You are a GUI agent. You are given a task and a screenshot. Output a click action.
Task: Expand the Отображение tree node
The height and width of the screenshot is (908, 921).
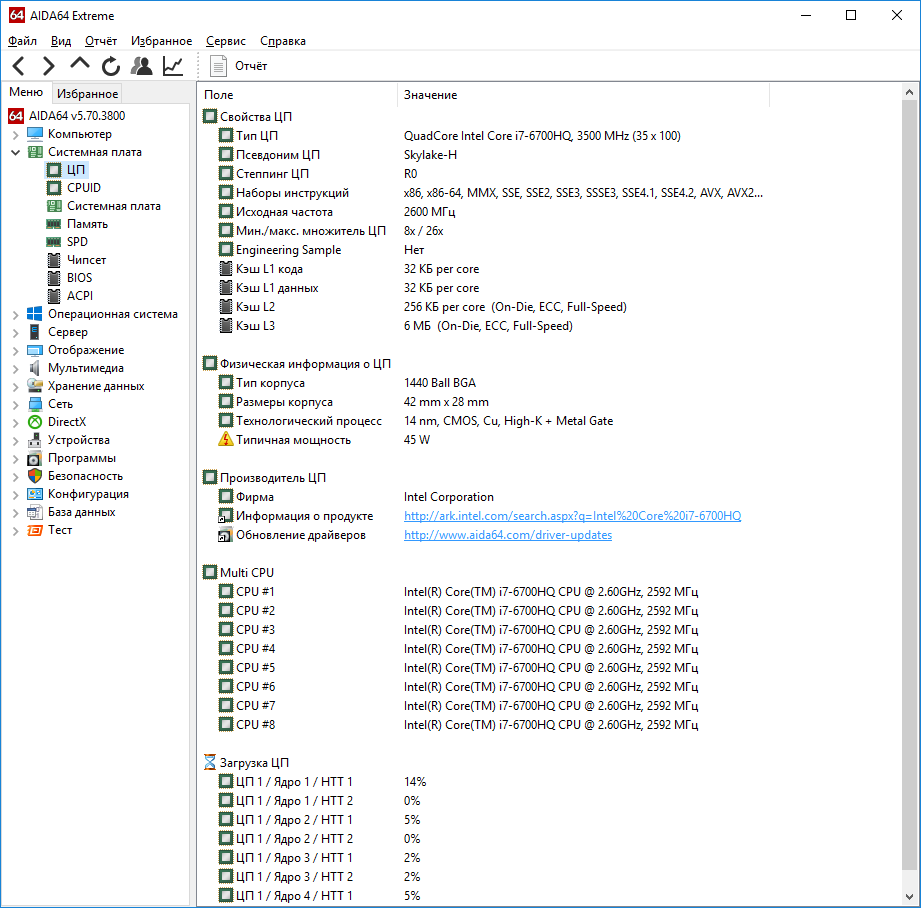pyautogui.click(x=16, y=351)
